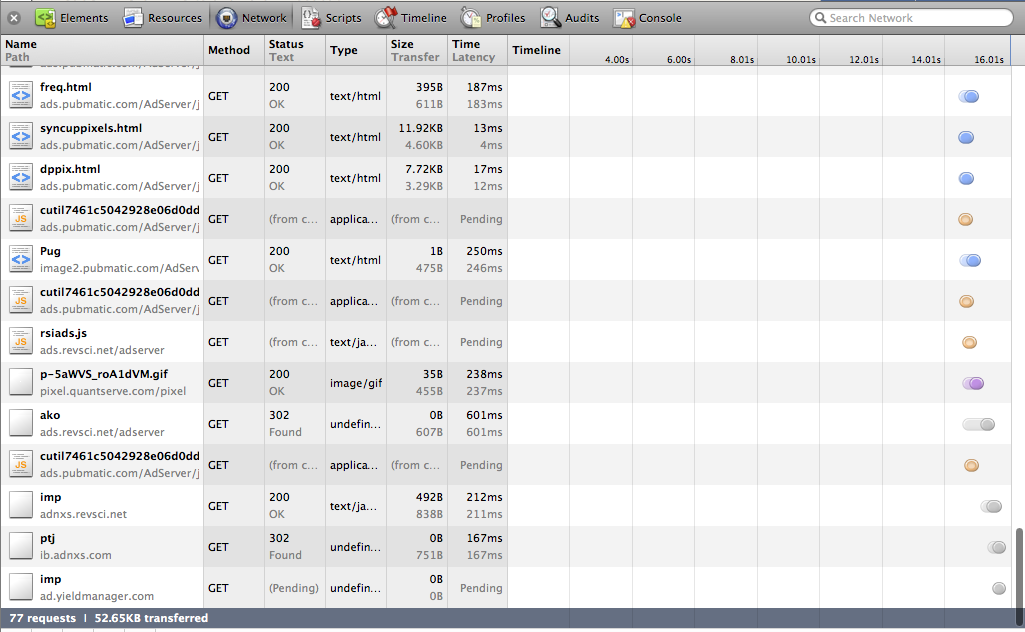Click the 7.72KB size cell

pos(424,169)
